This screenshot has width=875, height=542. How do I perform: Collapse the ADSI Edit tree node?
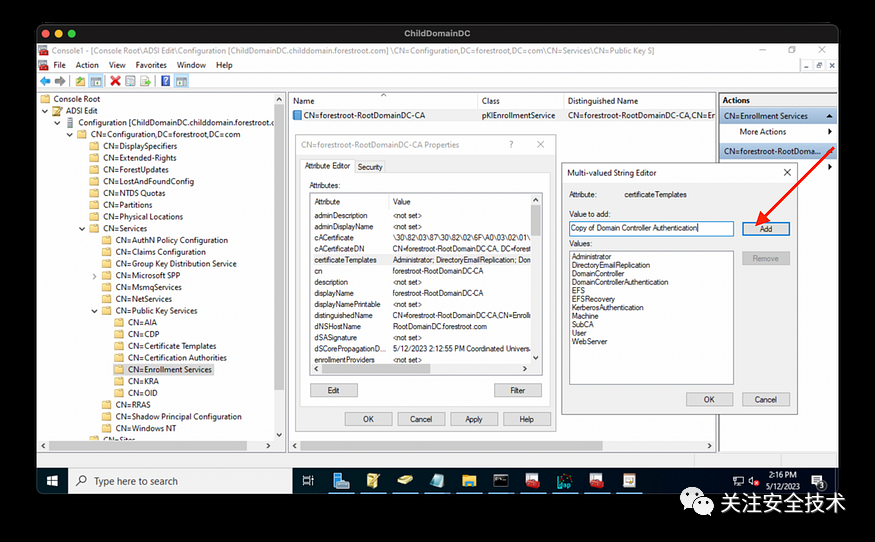point(45,111)
